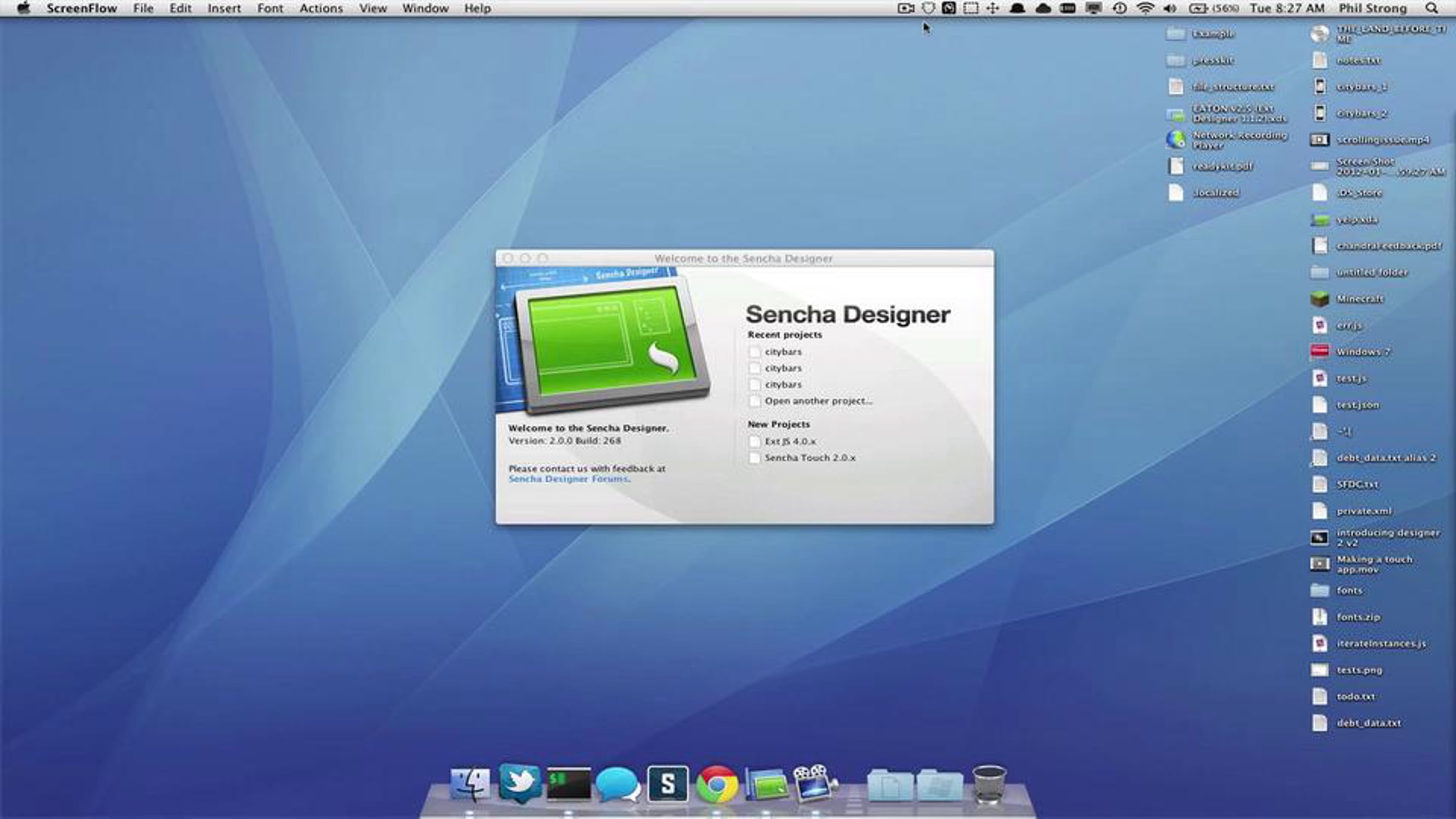Screen dimensions: 1456x819
Task: Open the ScreenFlow application menu
Action: [x=82, y=8]
